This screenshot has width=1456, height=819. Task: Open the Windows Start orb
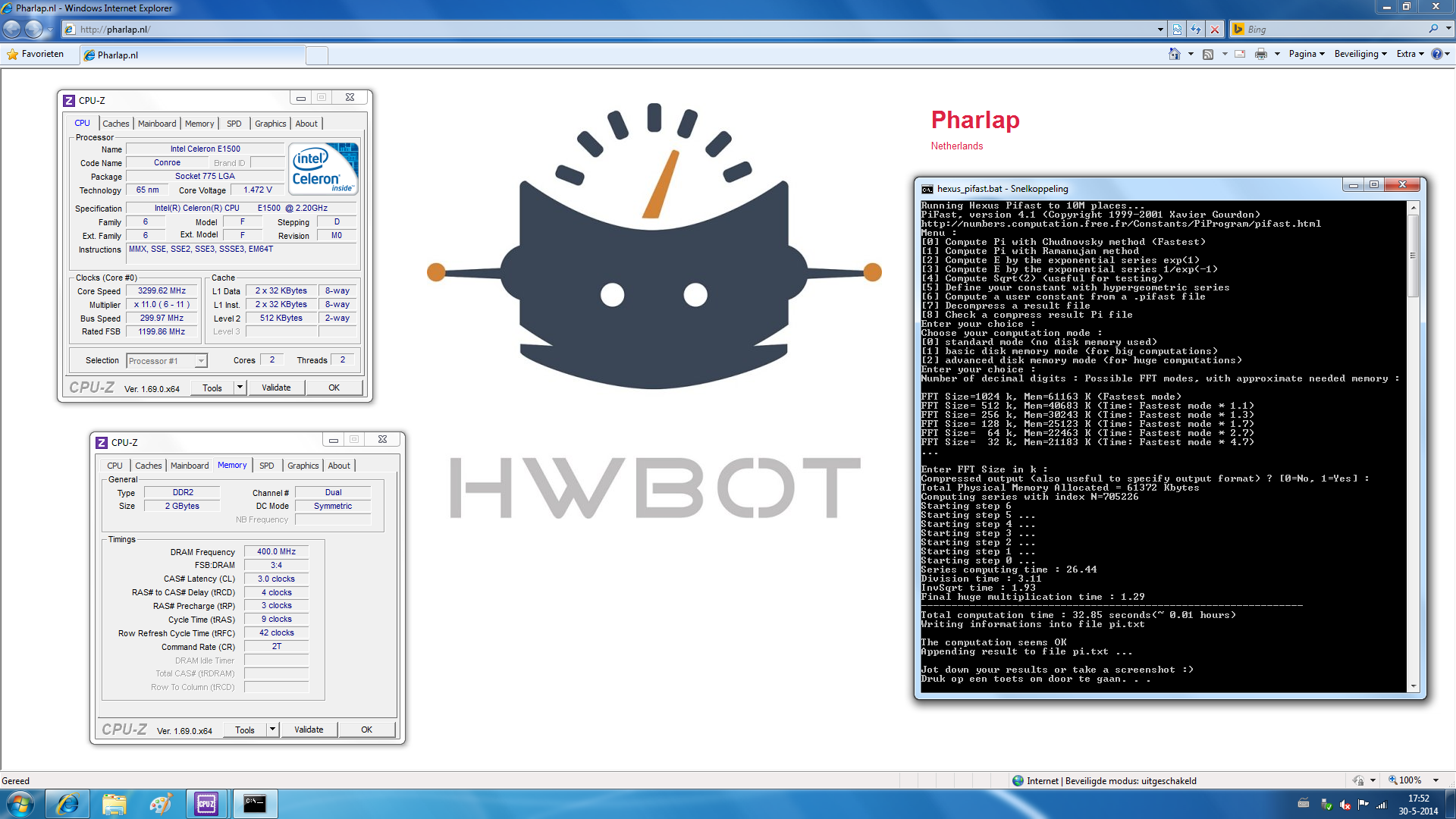[20, 804]
